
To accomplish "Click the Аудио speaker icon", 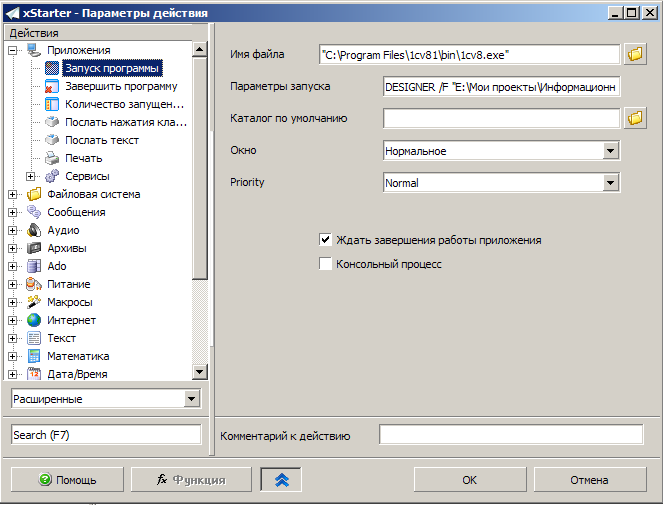I will click(x=34, y=230).
